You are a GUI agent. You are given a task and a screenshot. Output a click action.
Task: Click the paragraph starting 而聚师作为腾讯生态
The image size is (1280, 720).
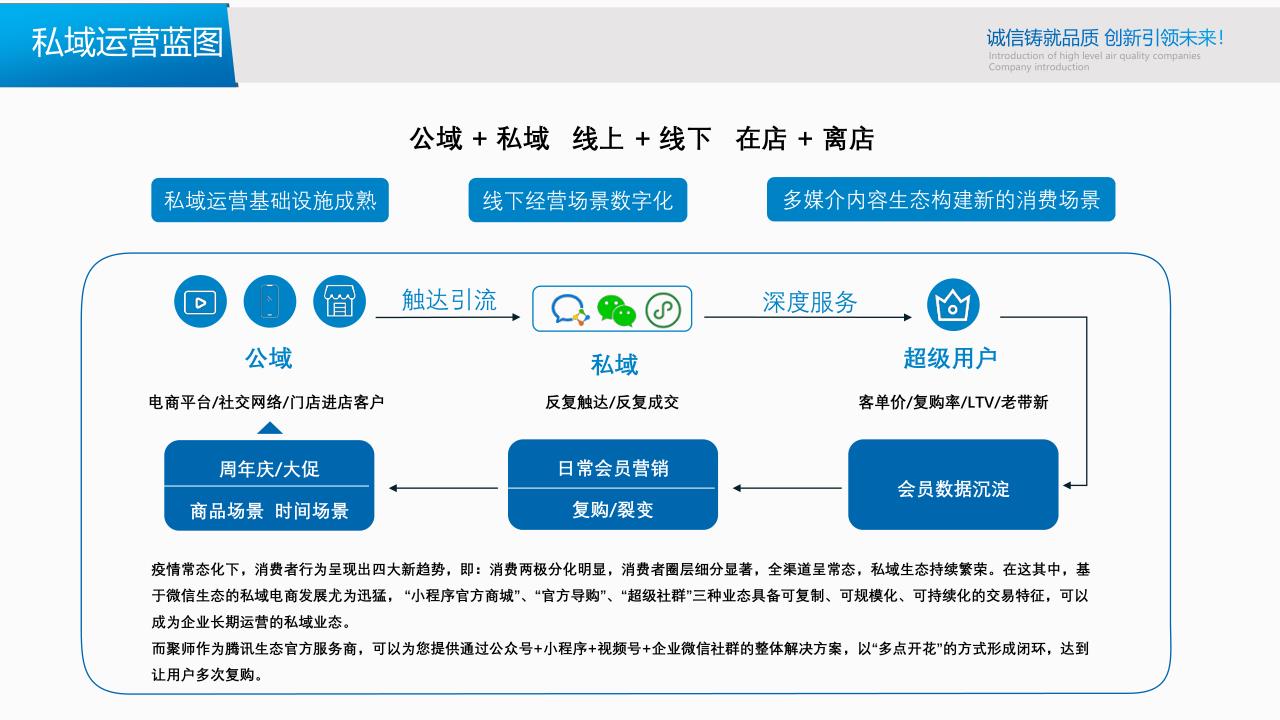[x=620, y=661]
